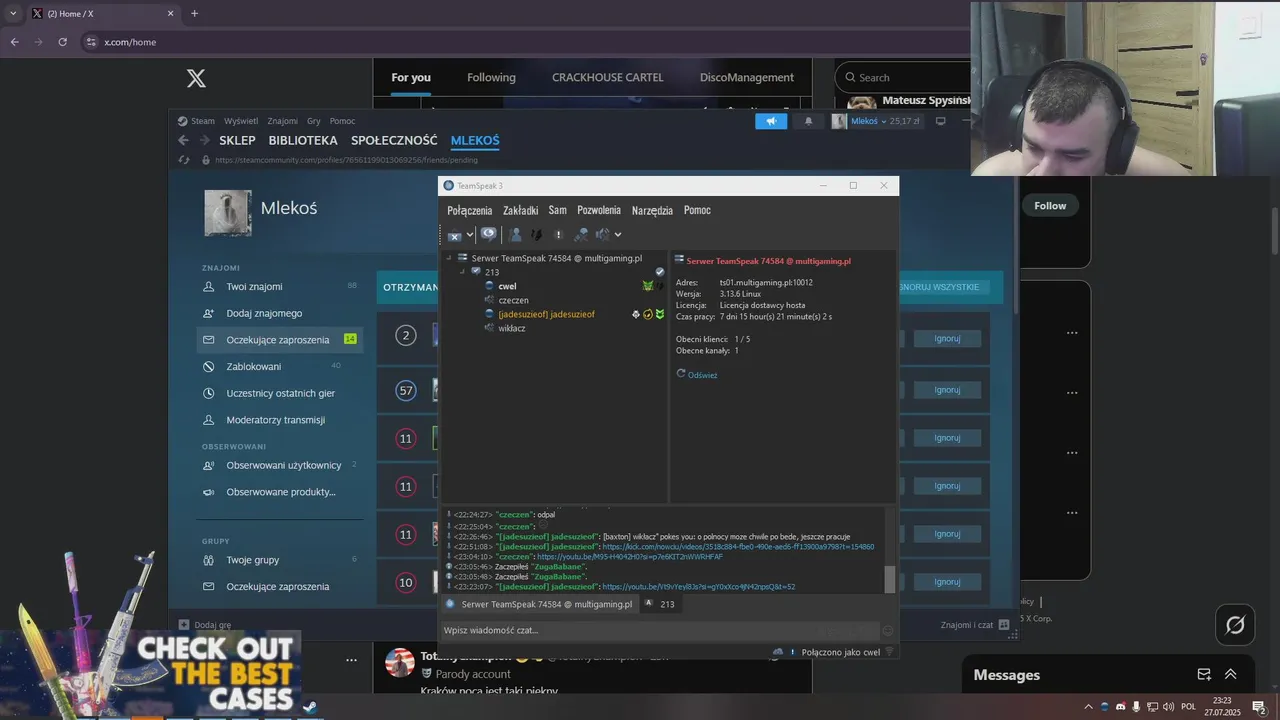The height and width of the screenshot is (720, 1280).
Task: Switch to CRACKHOUSE CARTEL tab on X
Action: (x=607, y=78)
